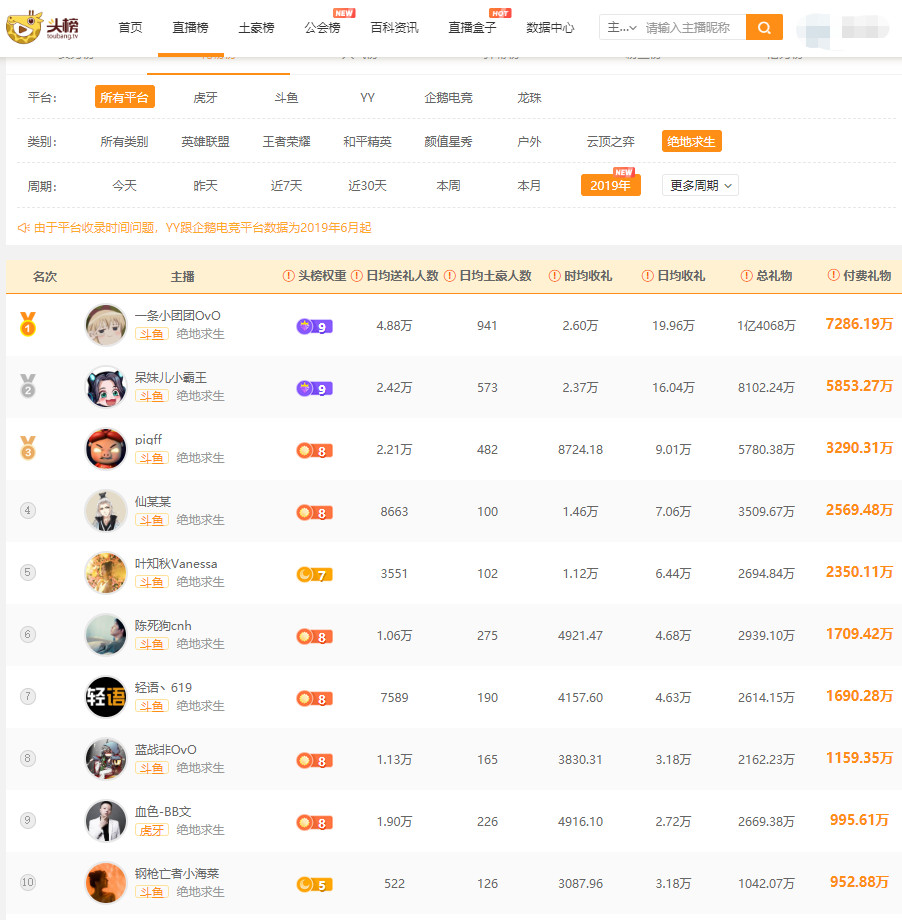Select 今天 period filter
This screenshot has height=920, width=902.
[x=124, y=185]
